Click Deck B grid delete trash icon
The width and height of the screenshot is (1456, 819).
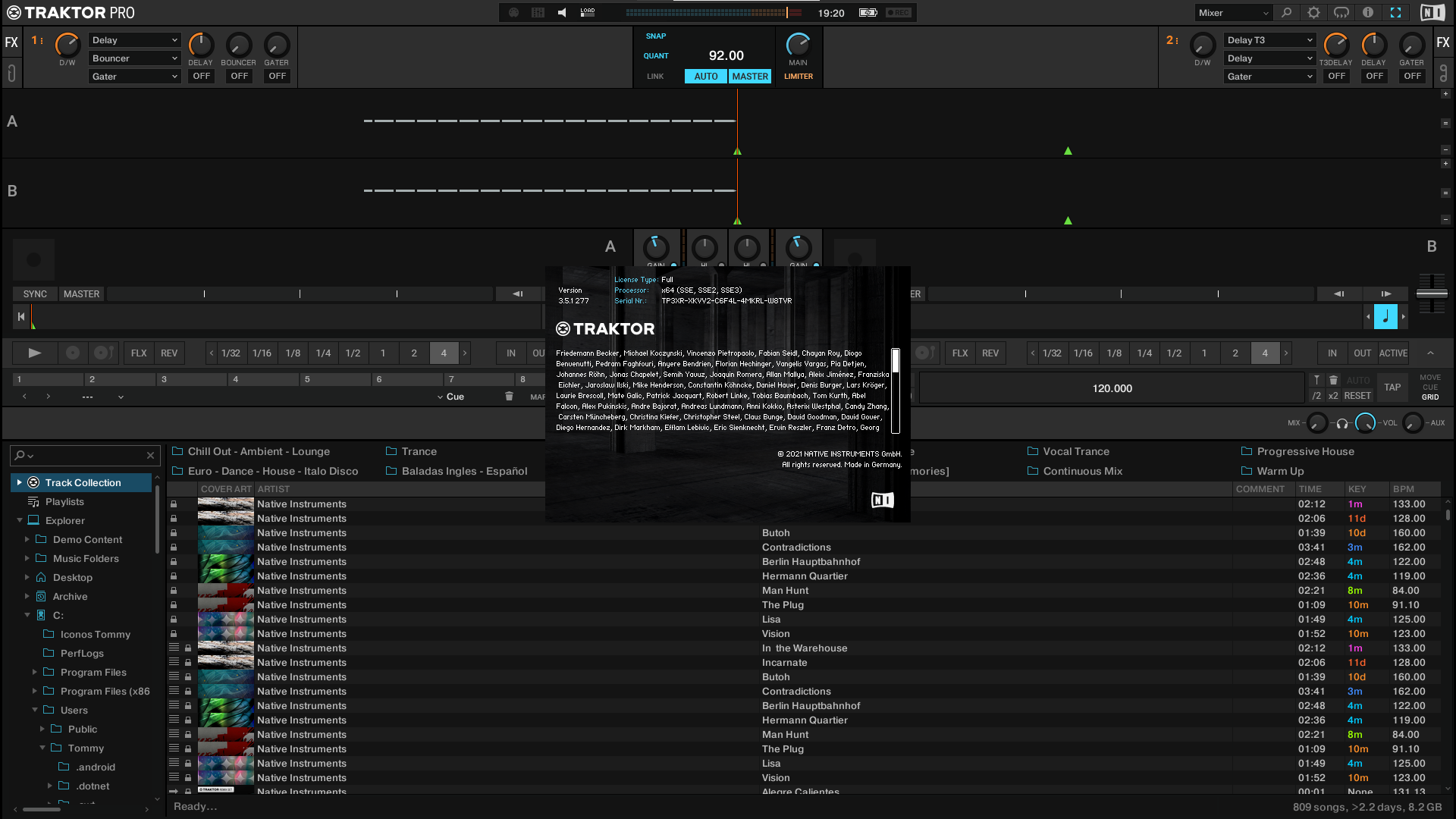pyautogui.click(x=1333, y=380)
